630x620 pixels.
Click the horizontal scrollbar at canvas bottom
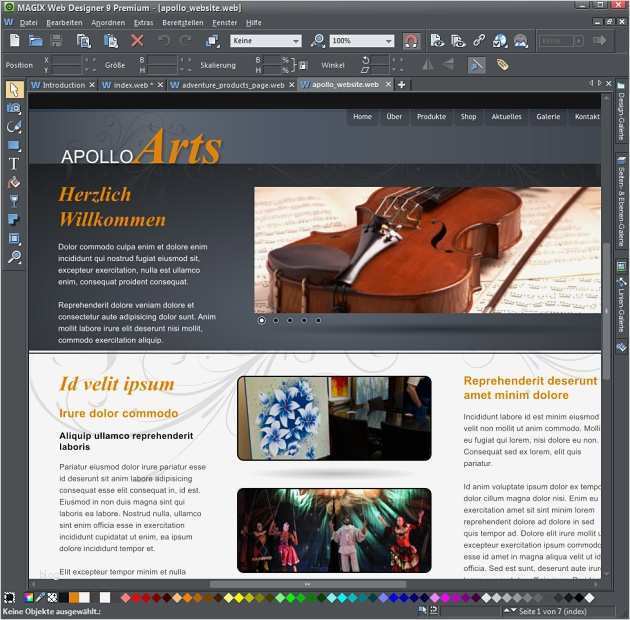(x=308, y=584)
